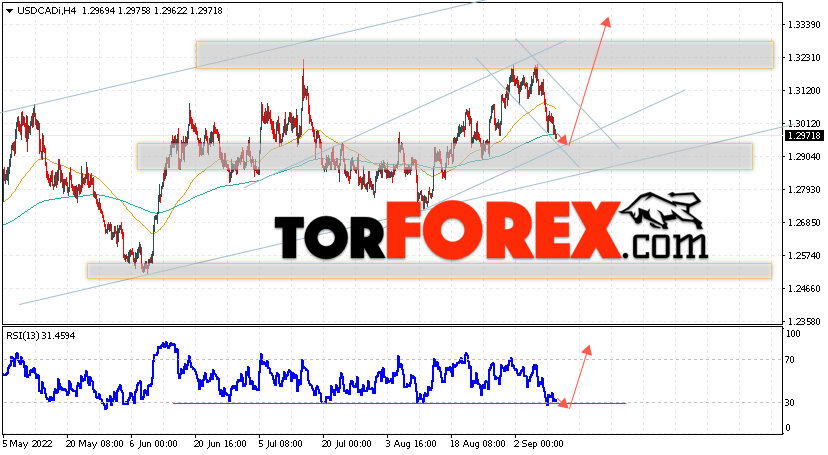
Task: Select the middle support zone near 1.29040
Action: point(445,156)
